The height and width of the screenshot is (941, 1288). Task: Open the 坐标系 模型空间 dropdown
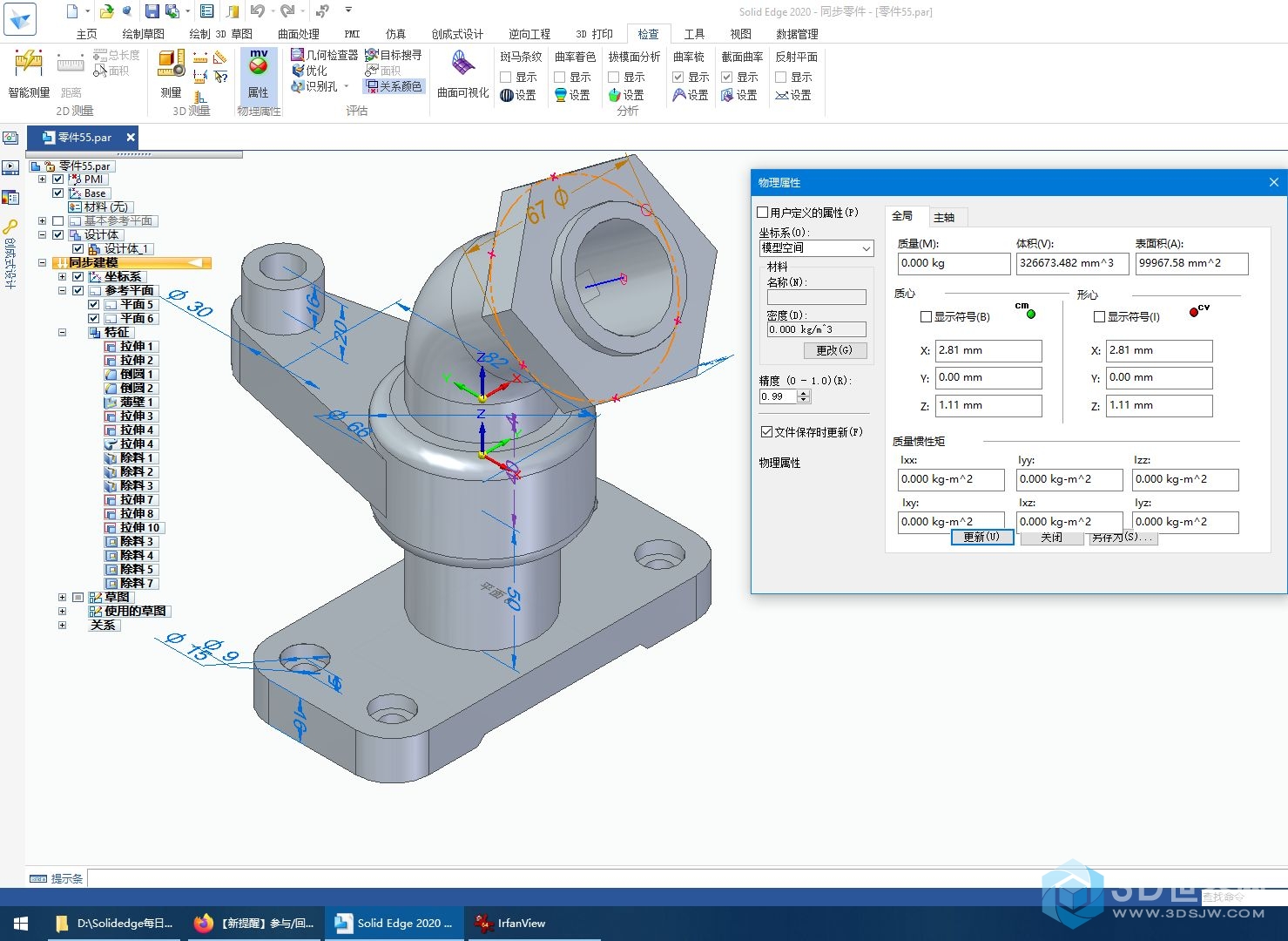pos(816,248)
